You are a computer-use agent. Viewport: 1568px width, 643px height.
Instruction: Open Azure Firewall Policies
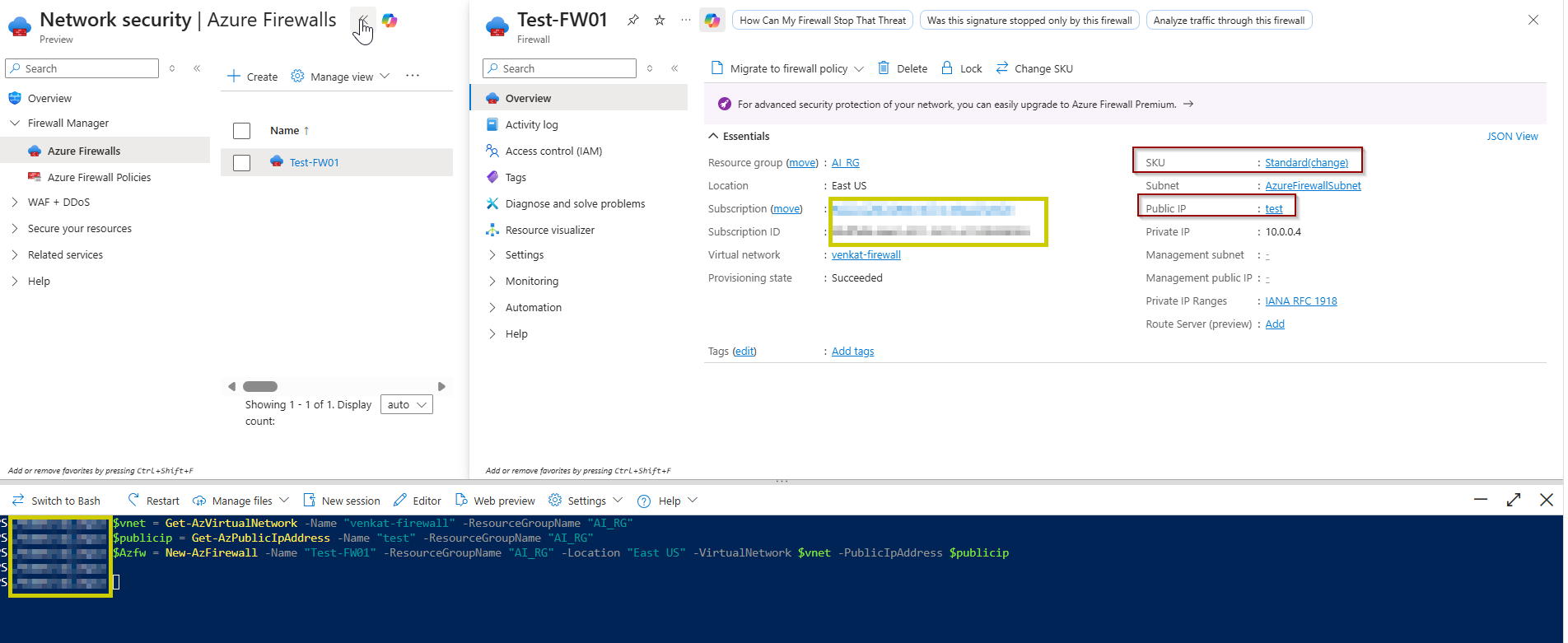99,178
